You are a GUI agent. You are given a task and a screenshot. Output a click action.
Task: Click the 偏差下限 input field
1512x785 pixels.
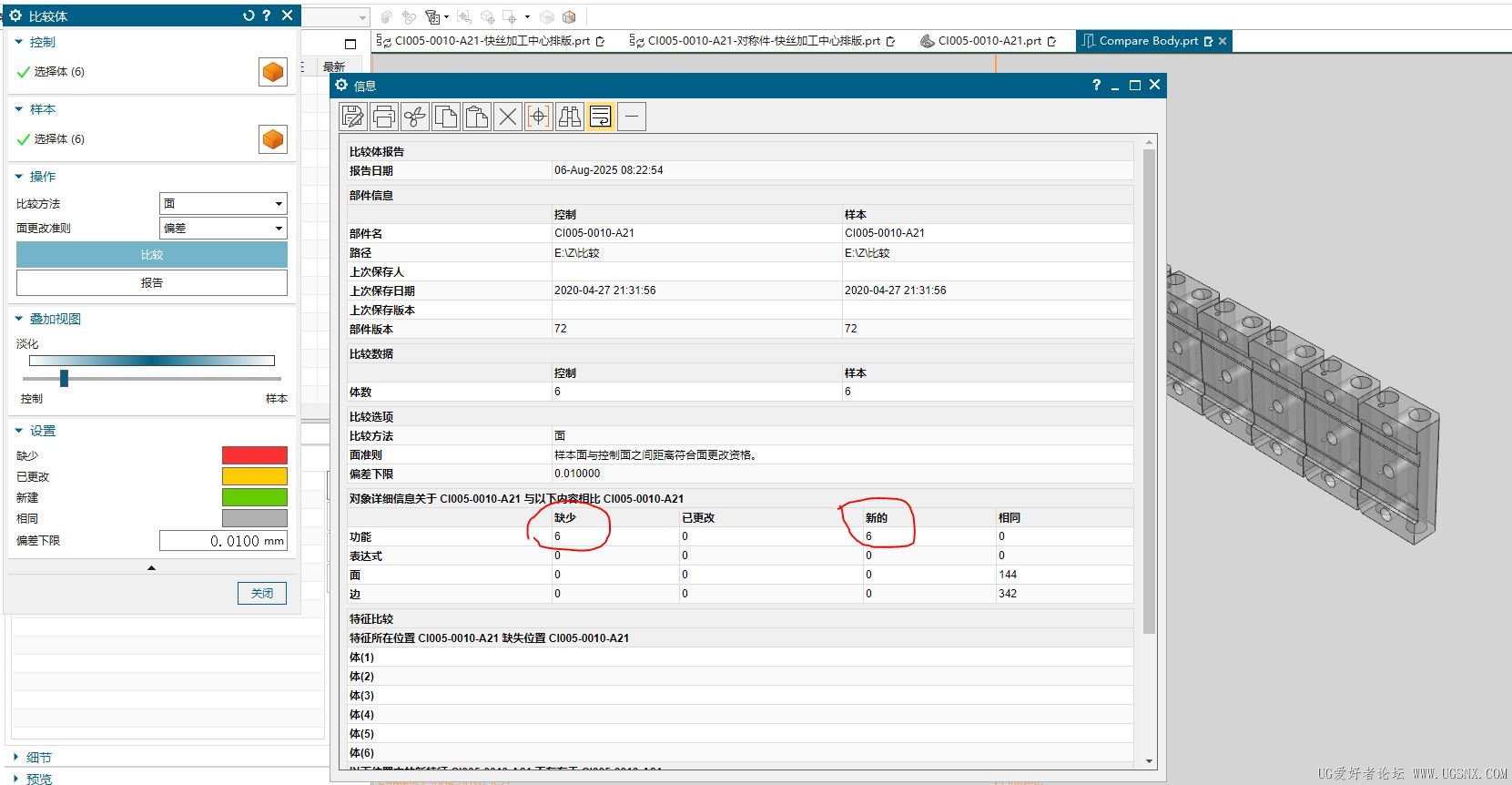(x=223, y=541)
